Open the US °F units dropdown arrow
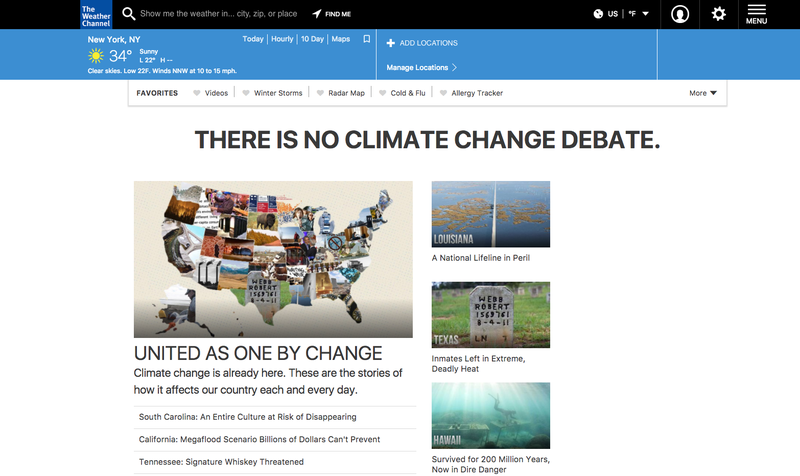Screen dimensions: 800x476 [645, 14]
